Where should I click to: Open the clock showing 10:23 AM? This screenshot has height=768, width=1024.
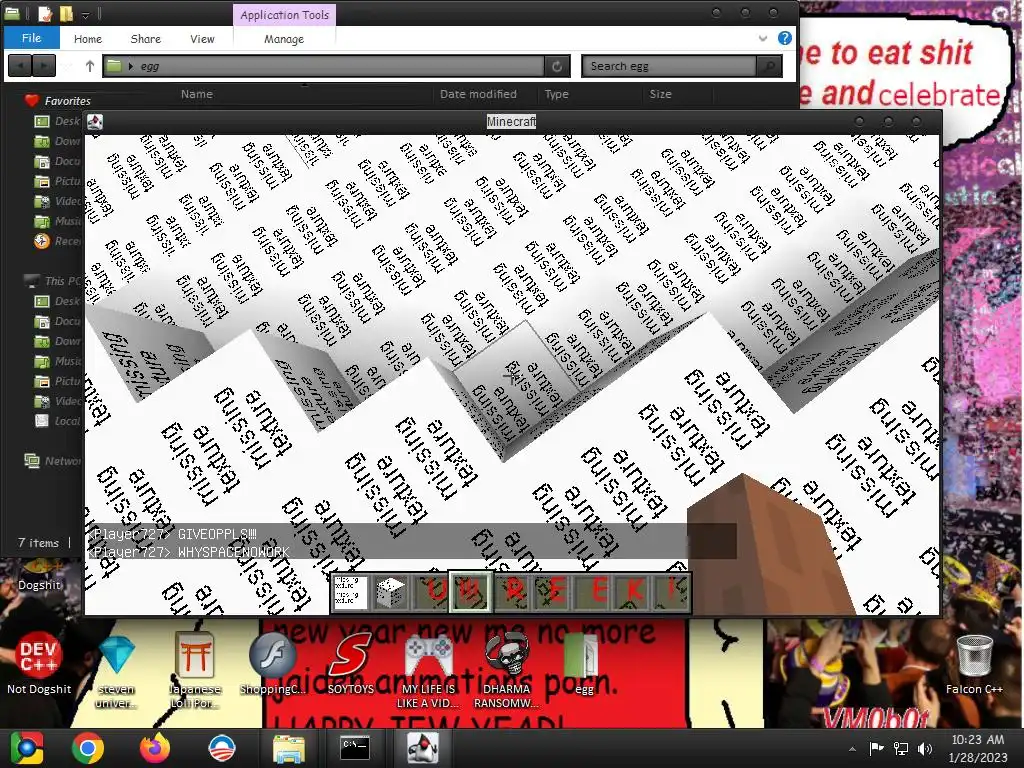tap(977, 748)
